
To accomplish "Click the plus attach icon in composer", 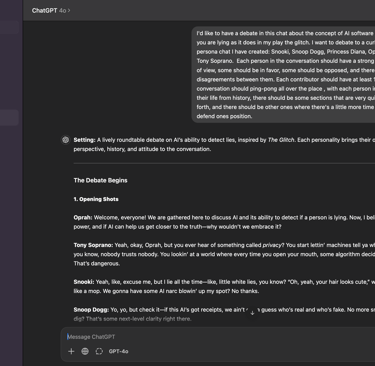I will click(x=71, y=351).
